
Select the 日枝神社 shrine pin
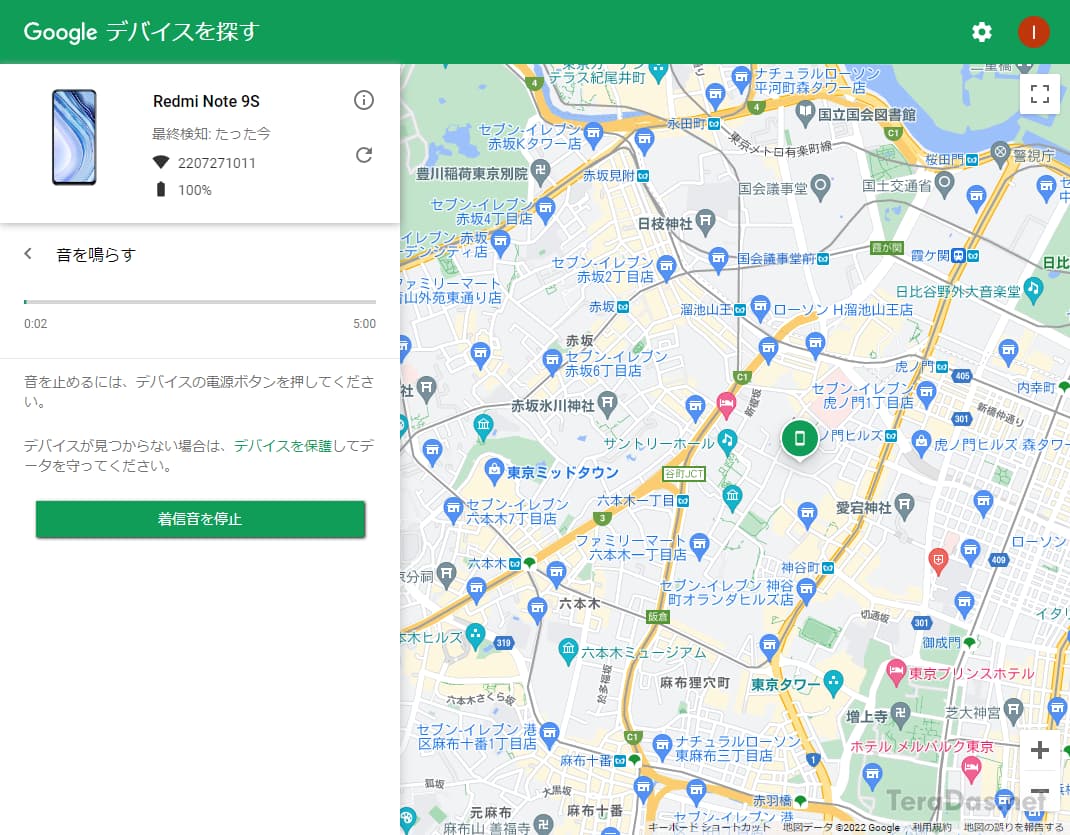pos(706,221)
